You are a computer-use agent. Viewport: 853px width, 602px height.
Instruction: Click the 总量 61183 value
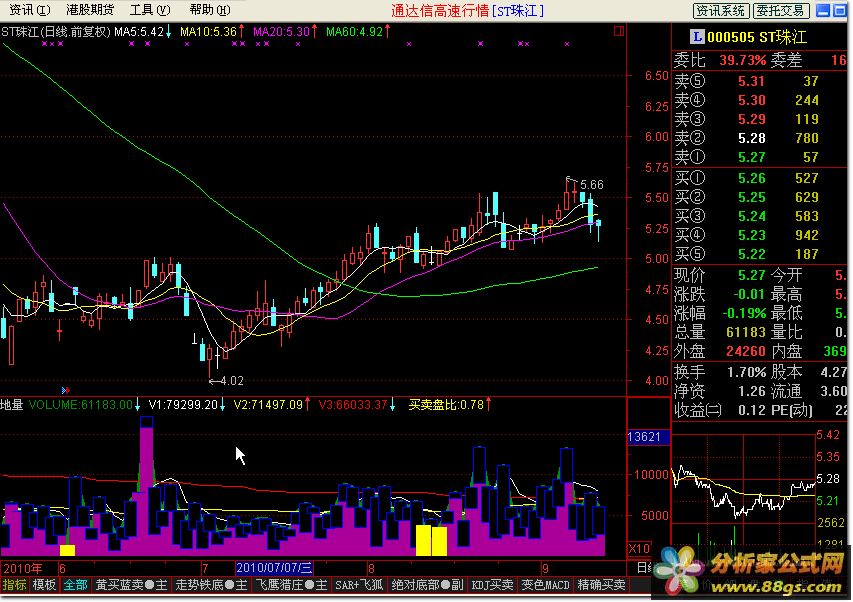pyautogui.click(x=746, y=332)
